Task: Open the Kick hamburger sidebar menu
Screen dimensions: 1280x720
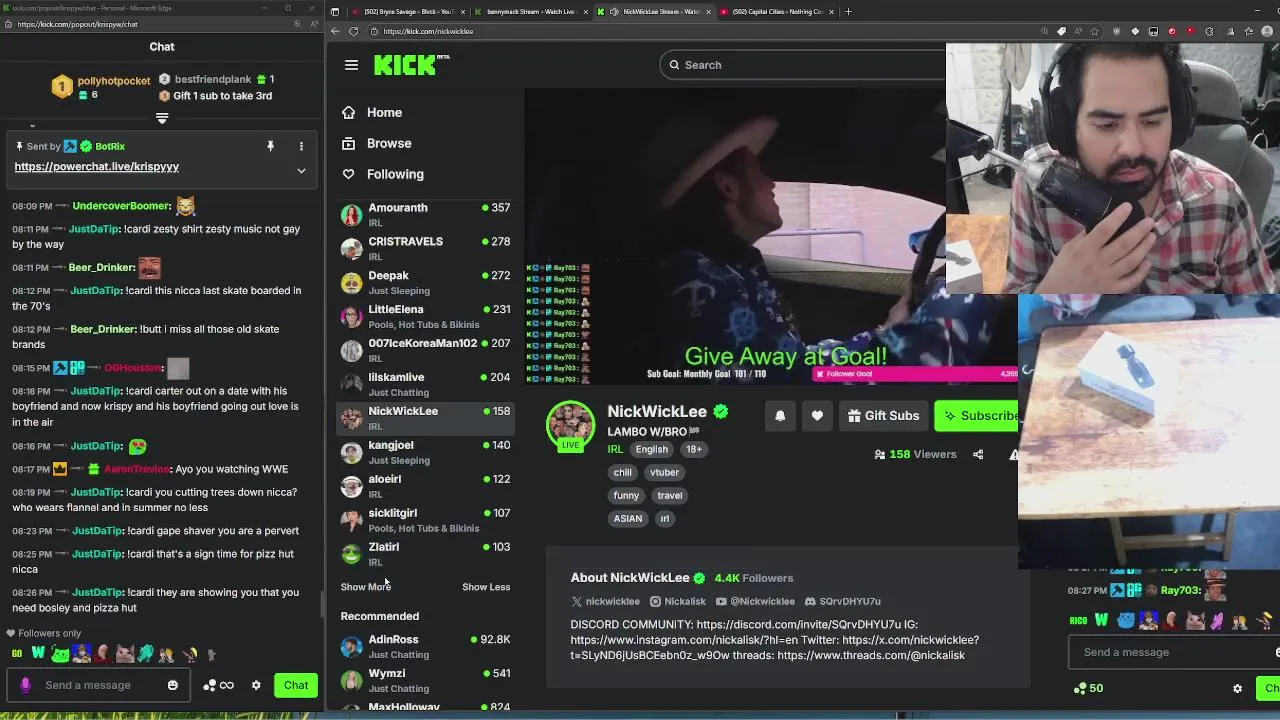Action: pyautogui.click(x=351, y=65)
